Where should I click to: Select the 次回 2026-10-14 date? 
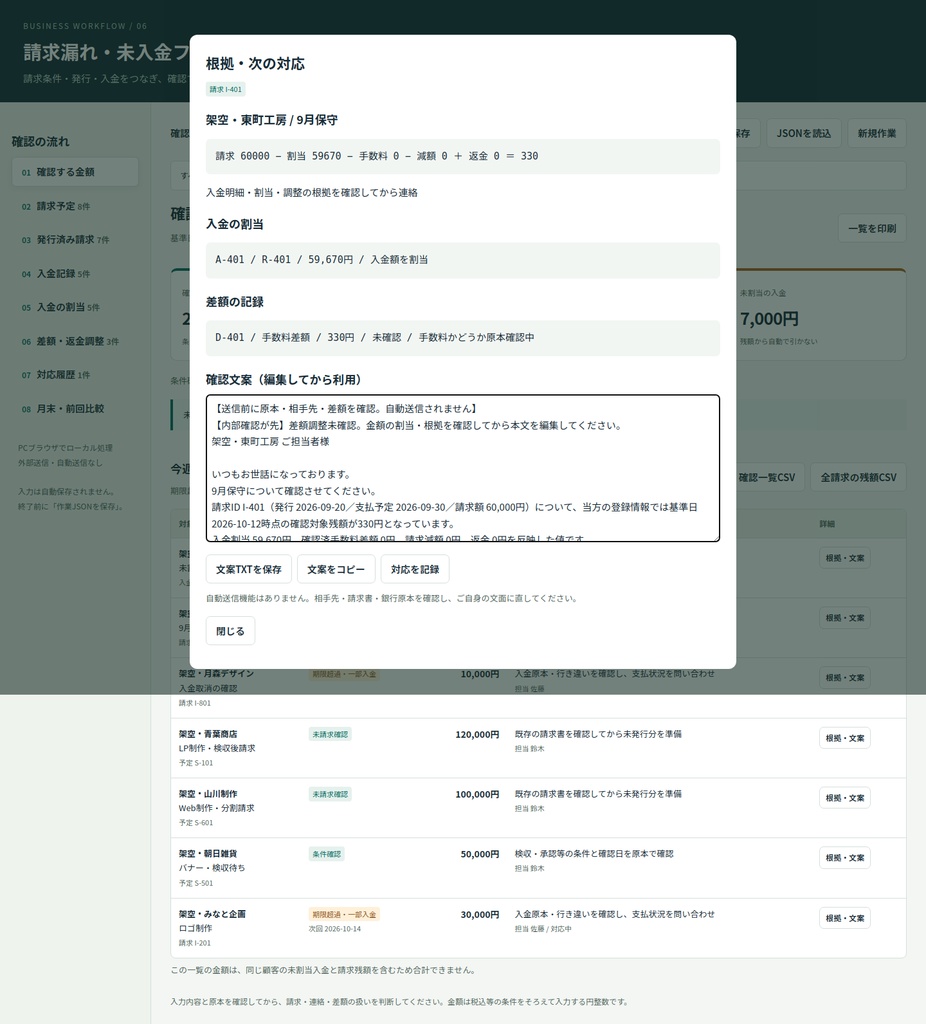click(x=335, y=929)
